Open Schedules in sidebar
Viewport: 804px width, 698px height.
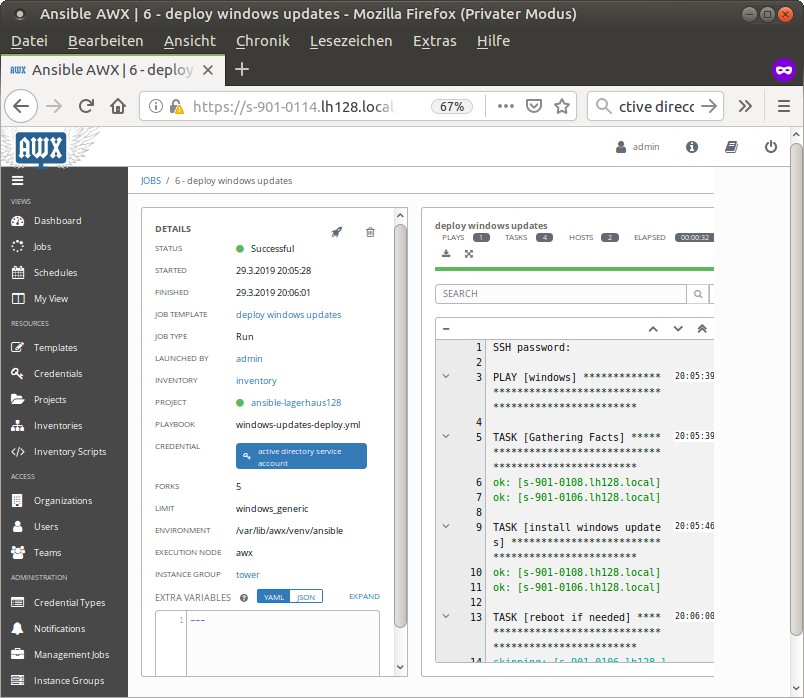point(55,273)
